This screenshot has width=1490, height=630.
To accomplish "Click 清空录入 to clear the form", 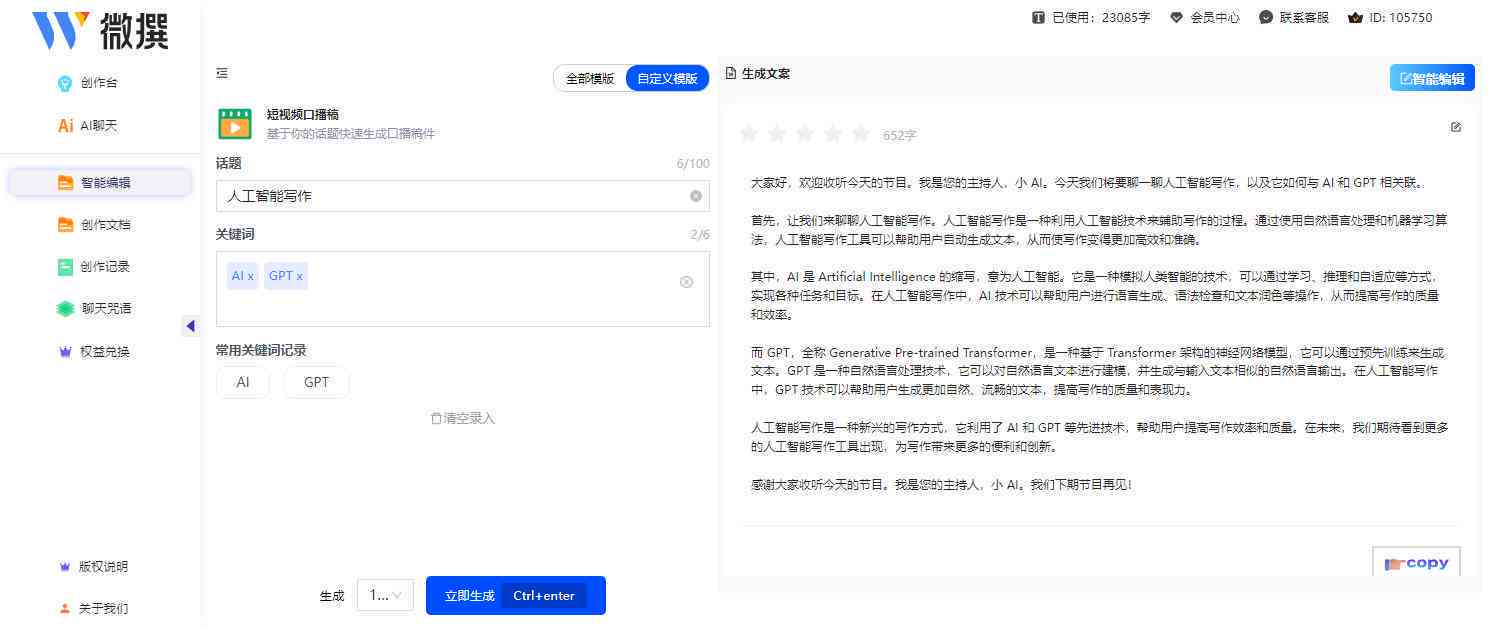I will (462, 418).
